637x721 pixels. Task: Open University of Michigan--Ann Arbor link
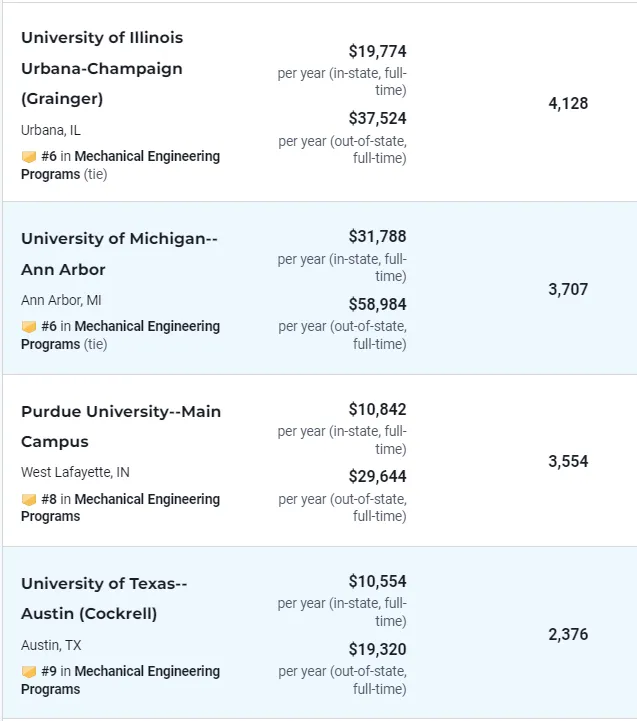pyautogui.click(x=119, y=254)
